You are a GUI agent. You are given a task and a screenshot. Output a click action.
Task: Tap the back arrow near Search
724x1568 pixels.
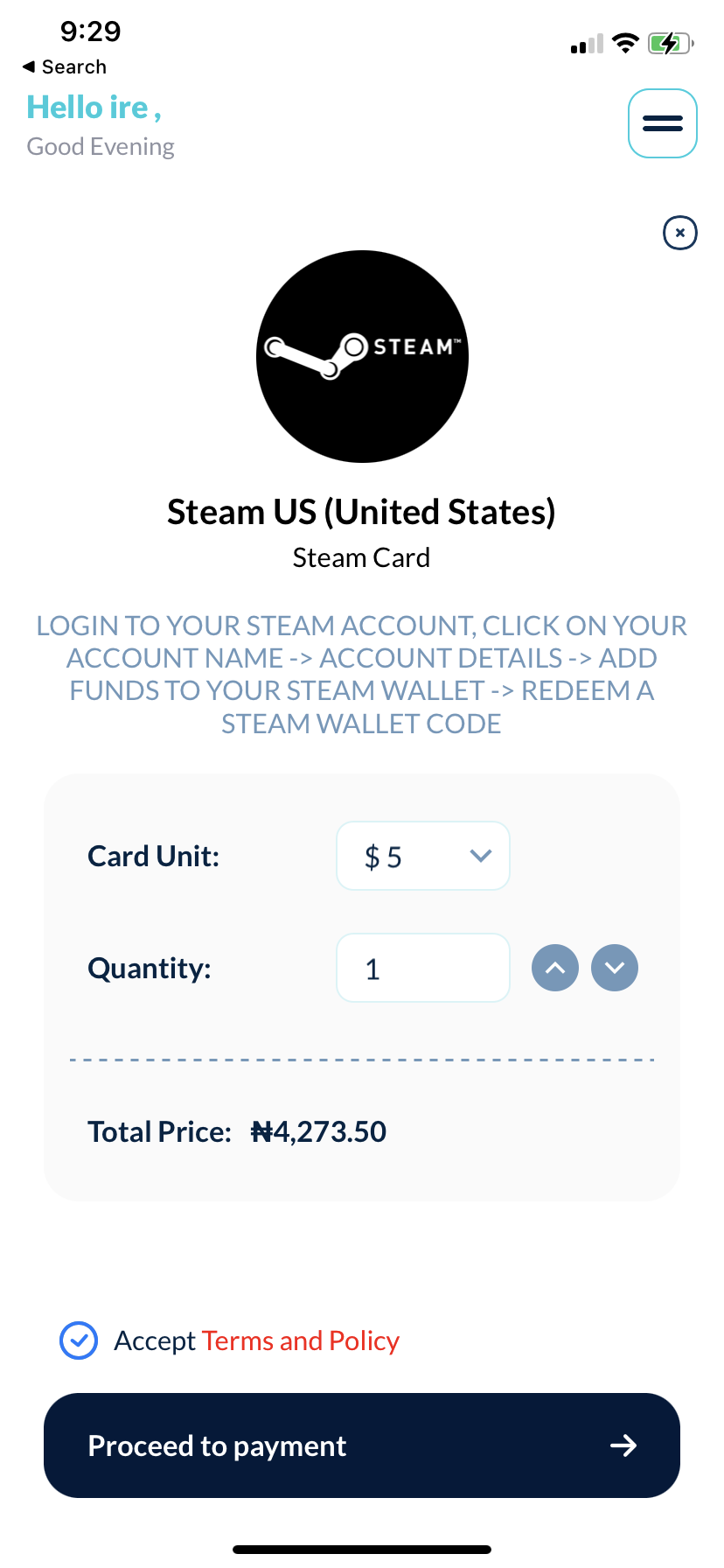coord(29,66)
